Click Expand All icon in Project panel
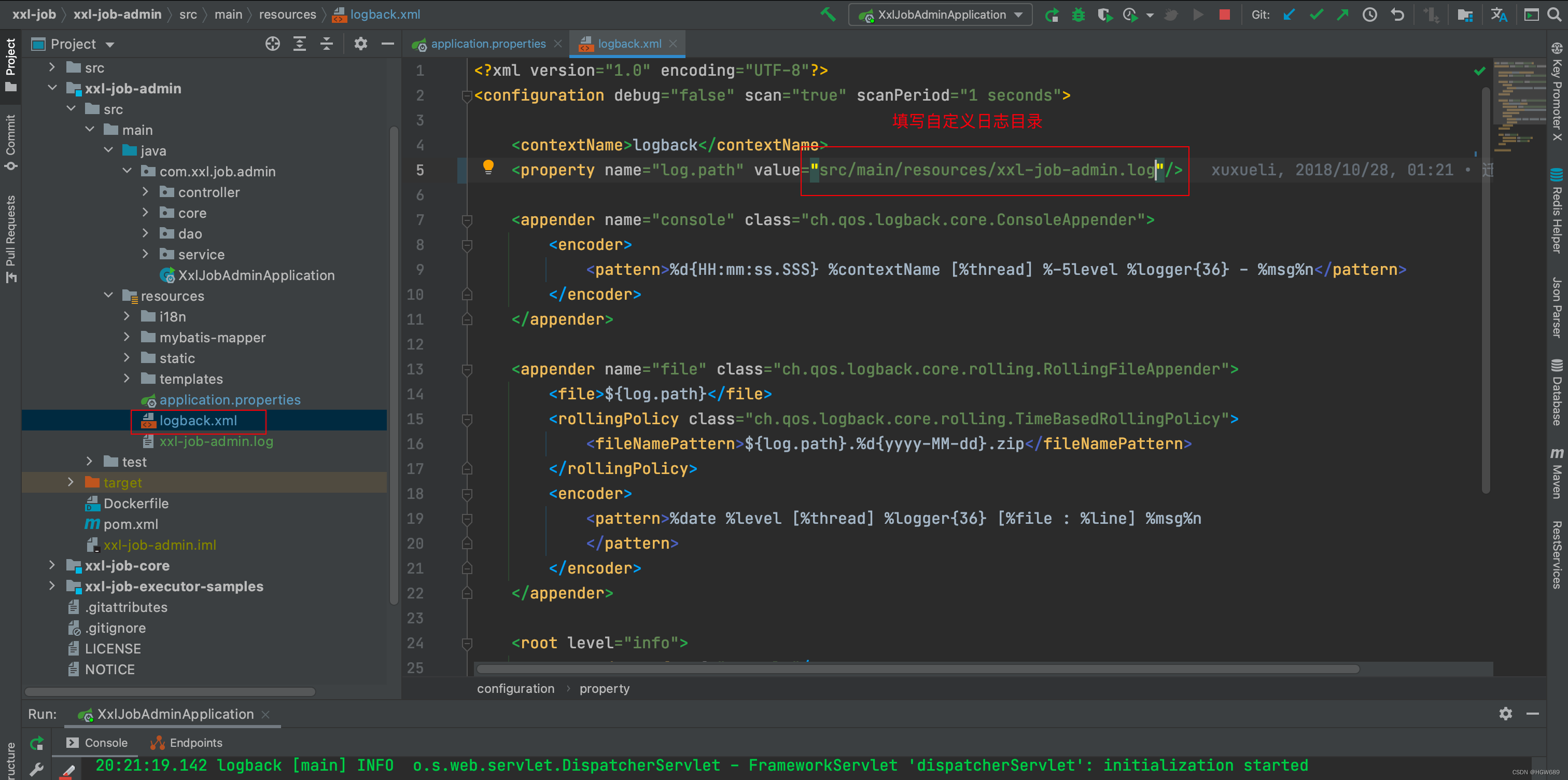The image size is (1568, 780). pos(300,44)
